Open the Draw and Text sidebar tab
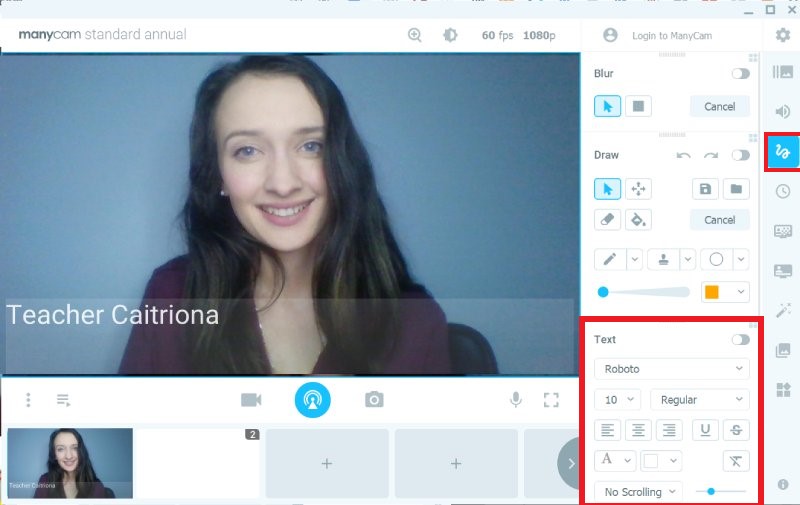The width and height of the screenshot is (800, 505). [x=783, y=151]
